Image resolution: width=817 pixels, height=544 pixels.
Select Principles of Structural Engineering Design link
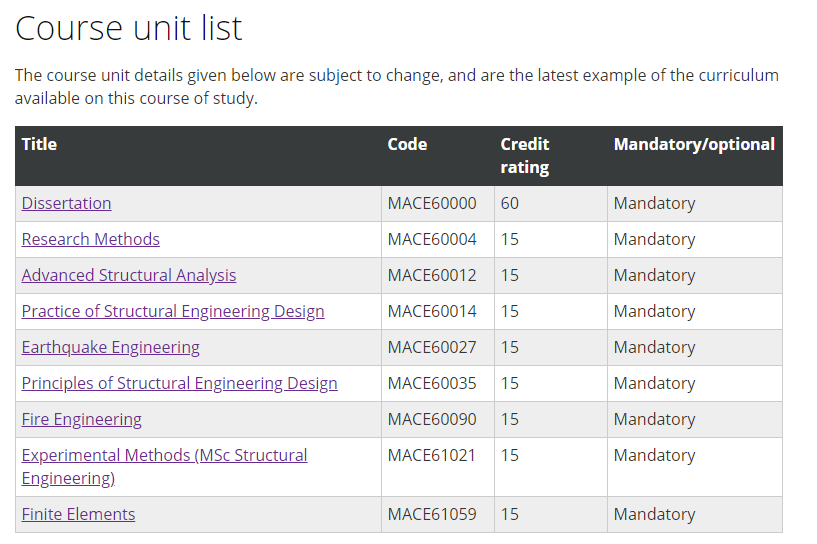179,383
